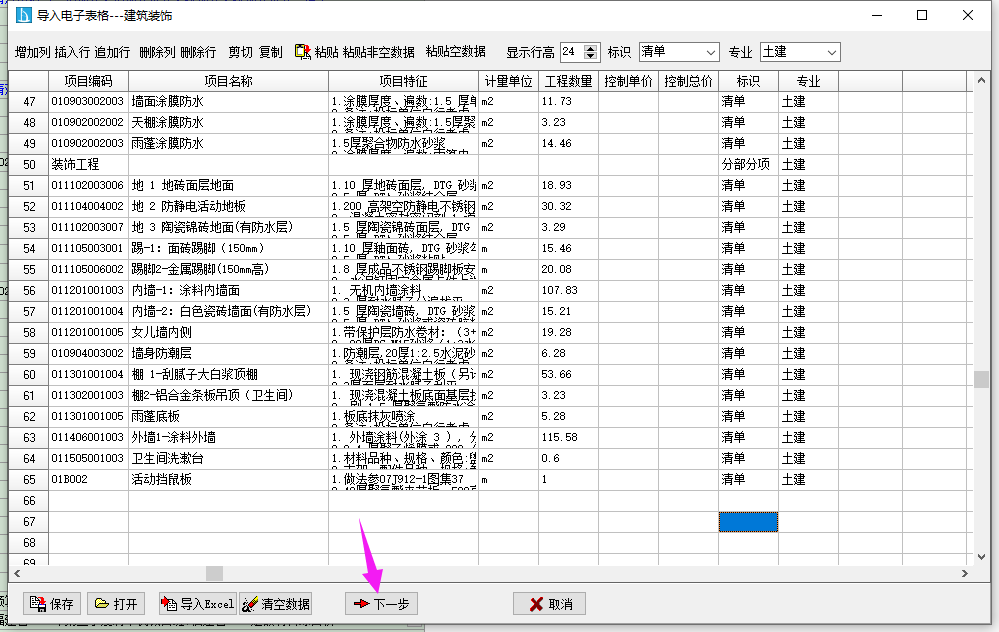This screenshot has width=999, height=632.
Task: Click name cell 女儿墙内侧
Action: [x=229, y=333]
